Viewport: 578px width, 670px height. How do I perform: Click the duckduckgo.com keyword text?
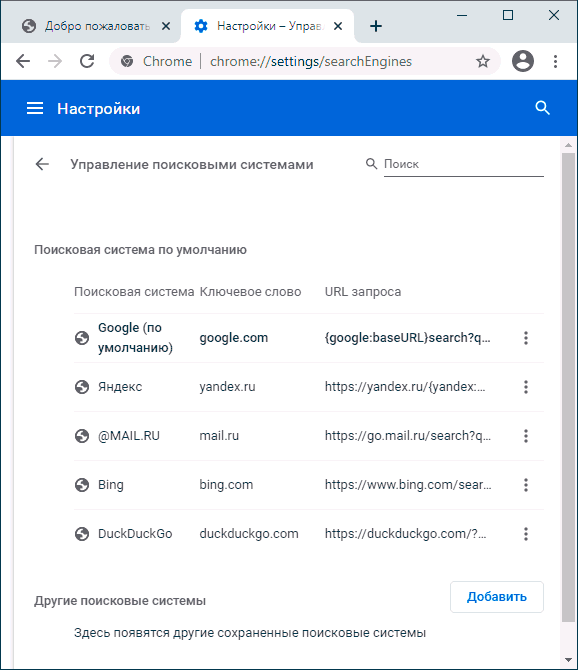pos(249,534)
